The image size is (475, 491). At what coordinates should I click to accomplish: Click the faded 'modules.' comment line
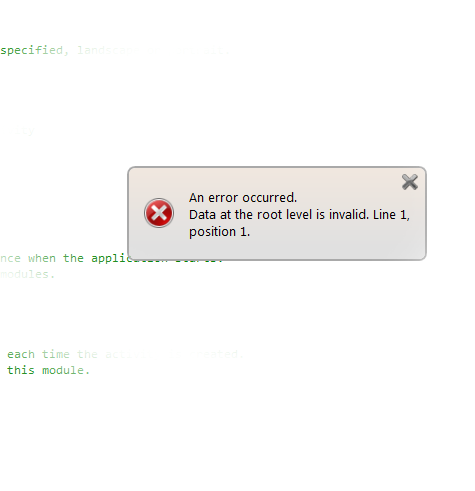[27, 274]
